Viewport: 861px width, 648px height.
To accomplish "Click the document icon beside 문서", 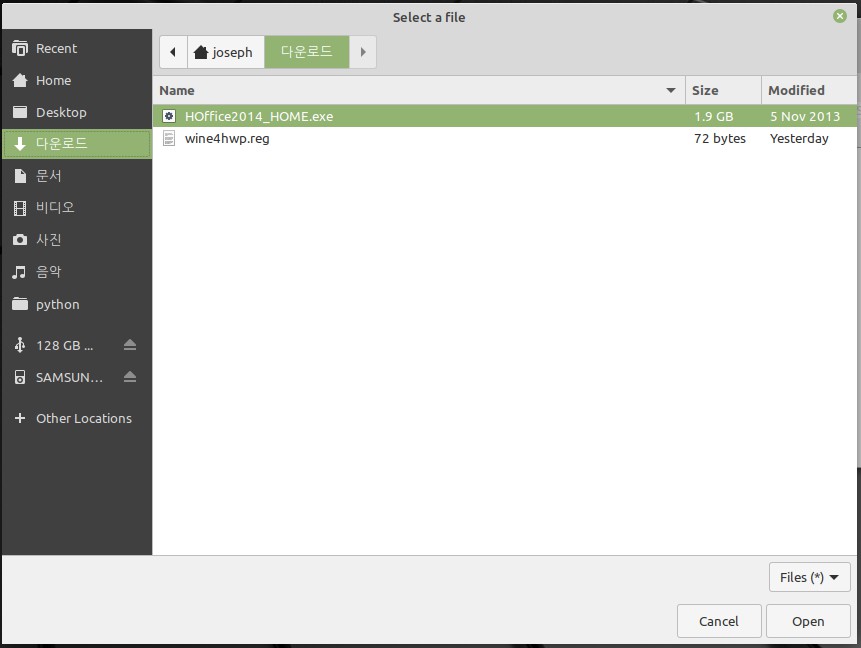I will pos(20,176).
